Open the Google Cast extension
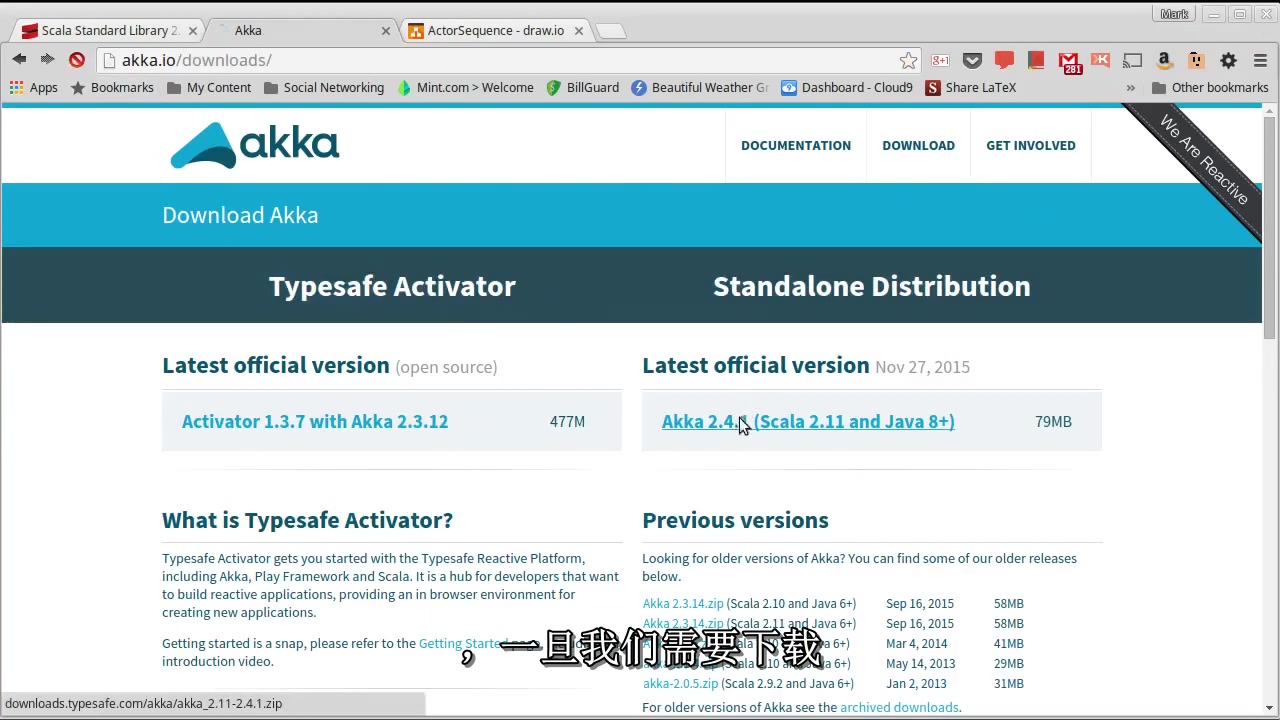 1132,61
